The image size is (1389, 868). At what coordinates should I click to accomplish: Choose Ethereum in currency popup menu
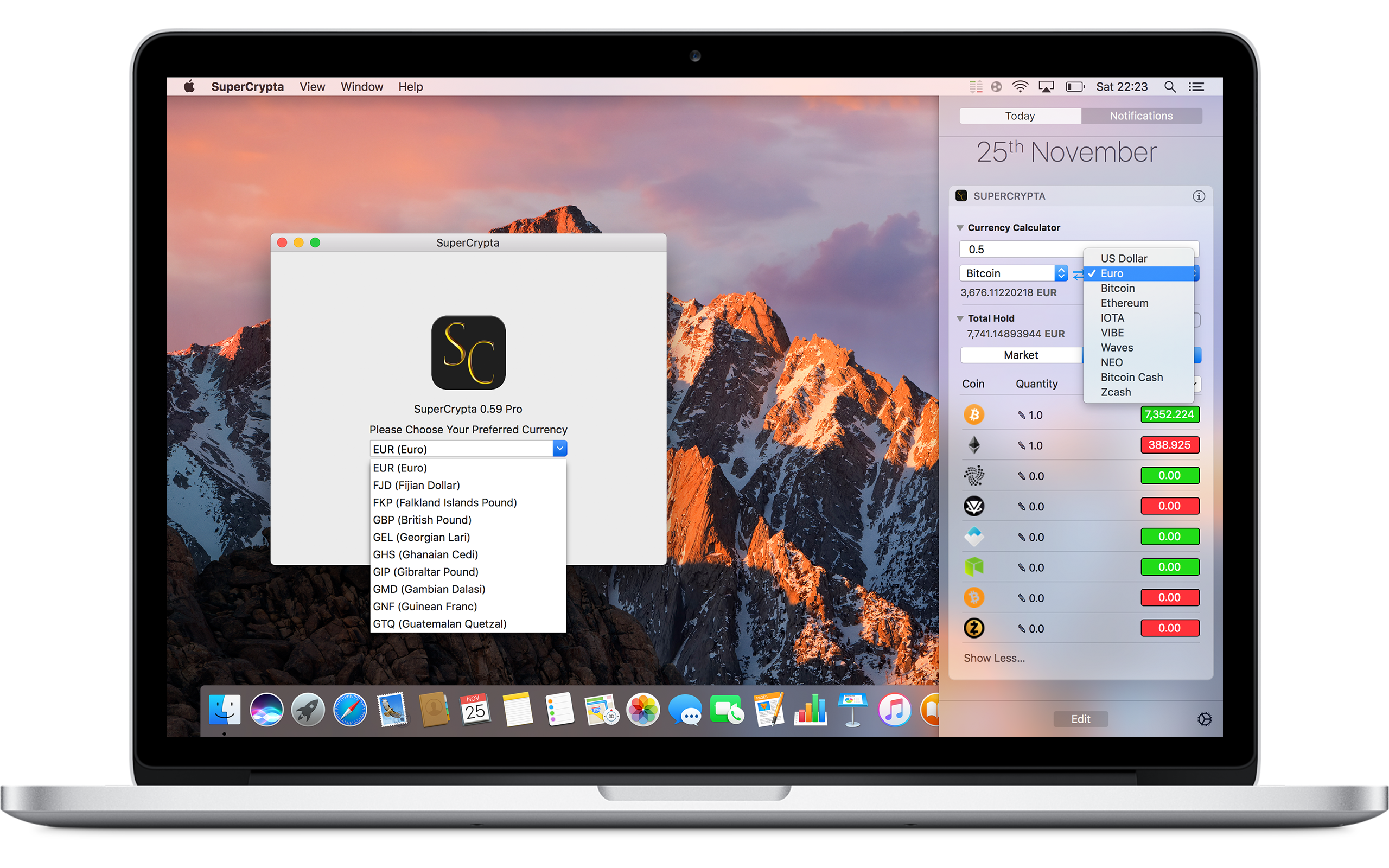1124,303
